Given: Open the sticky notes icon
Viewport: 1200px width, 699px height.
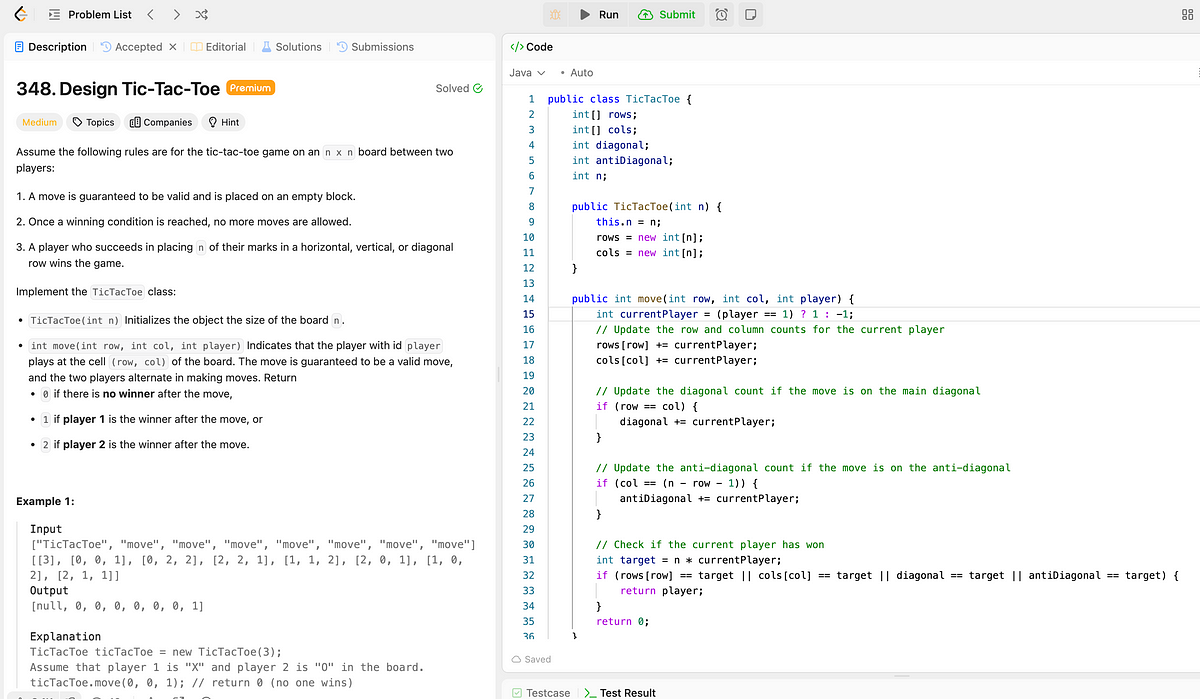Looking at the screenshot, I should point(750,14).
